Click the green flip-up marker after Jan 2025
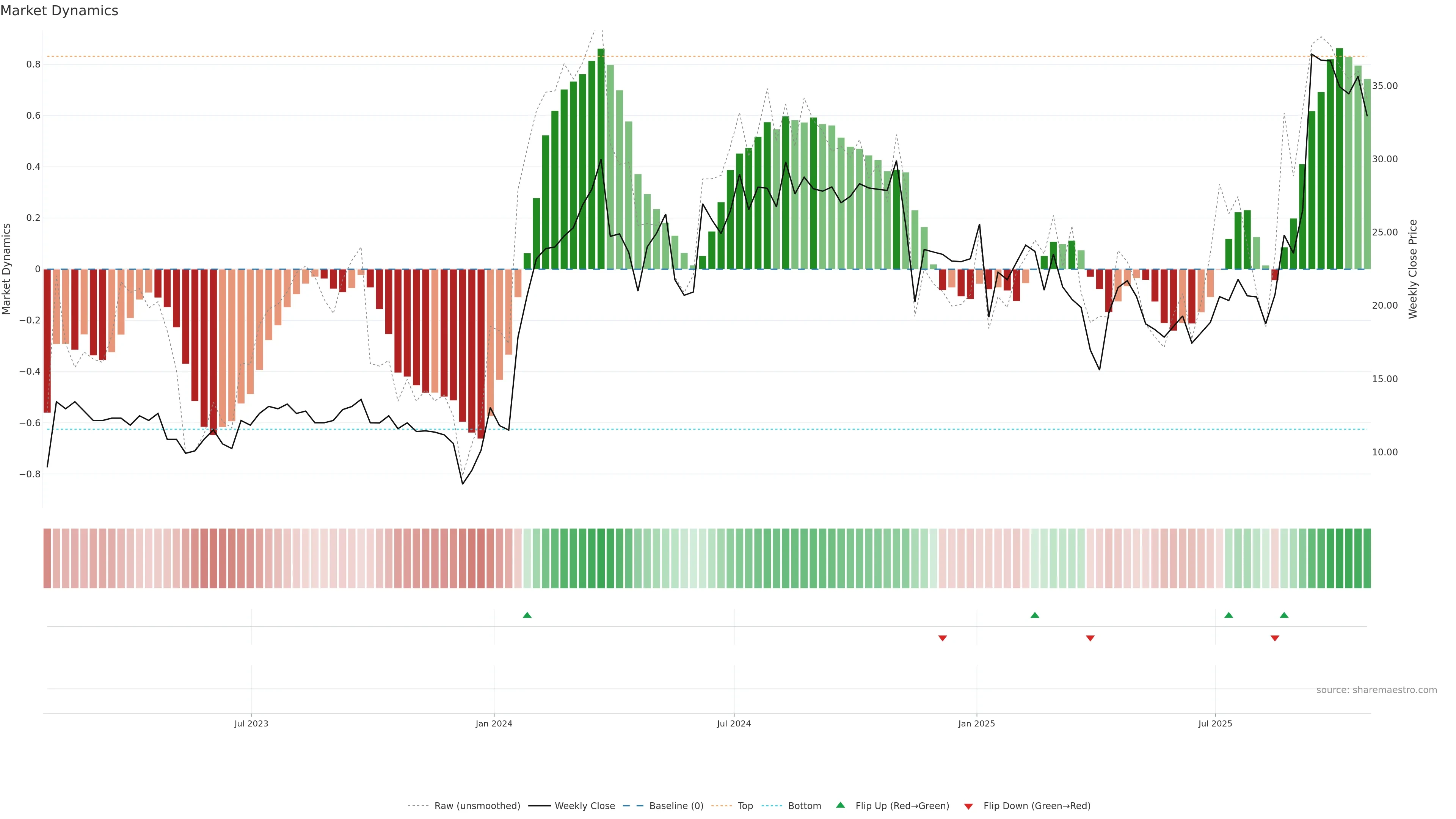This screenshot has width=1456, height=819. click(x=1034, y=615)
